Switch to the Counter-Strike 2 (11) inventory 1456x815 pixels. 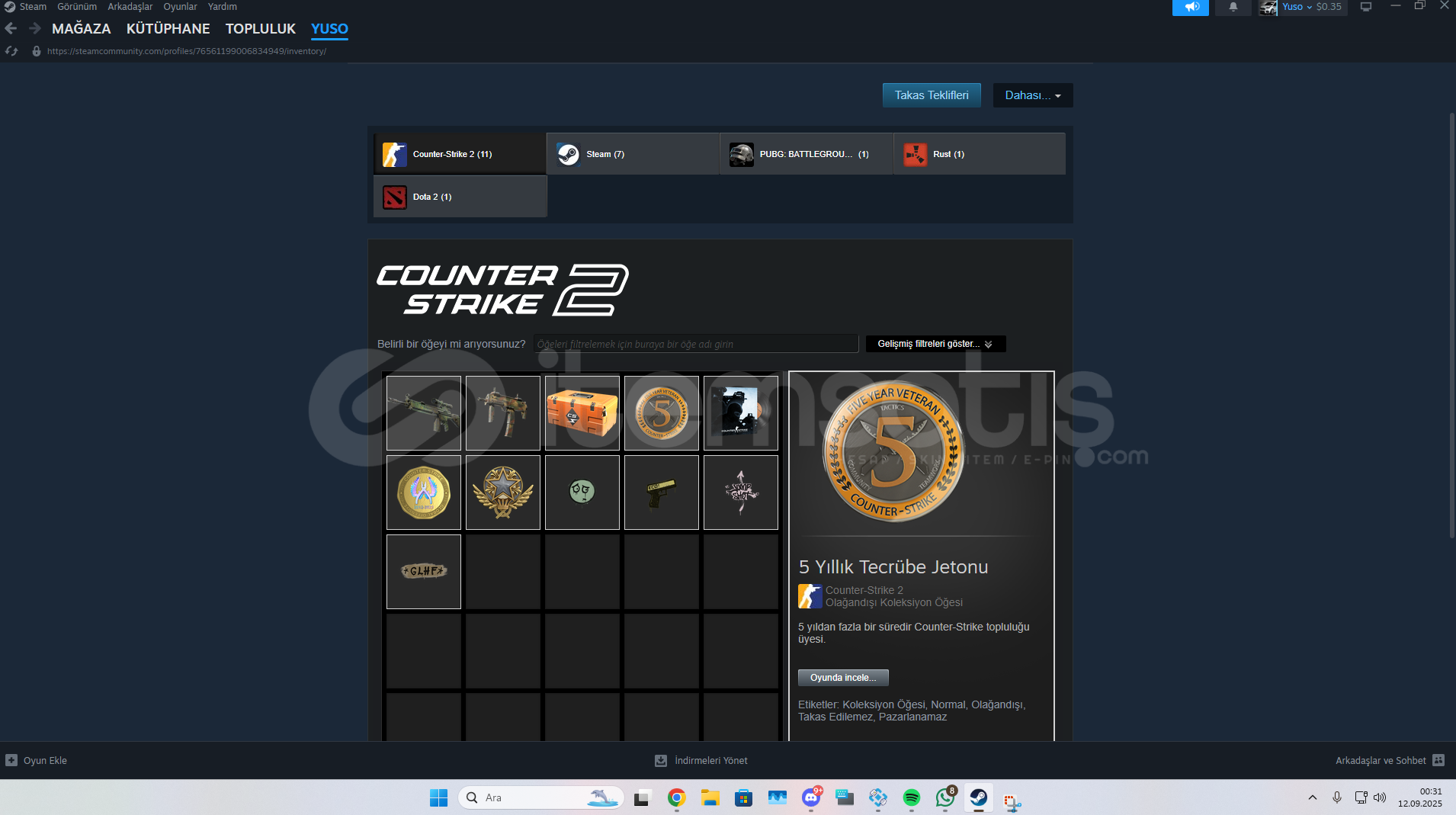pyautogui.click(x=460, y=154)
